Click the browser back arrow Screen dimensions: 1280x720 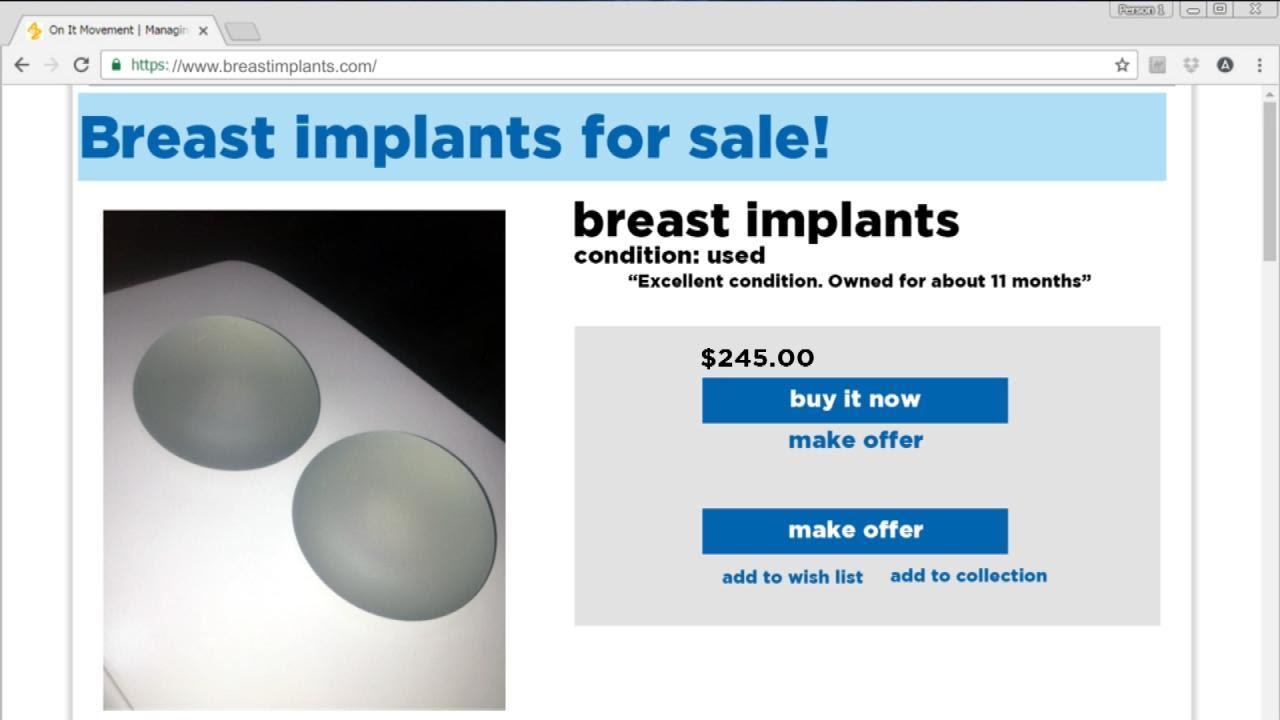point(22,65)
